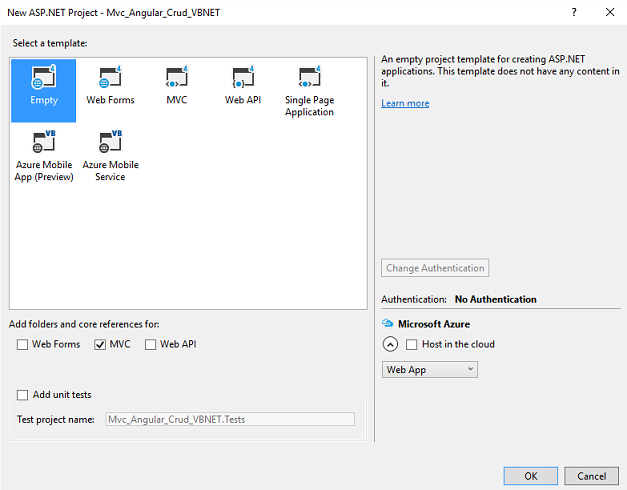
Task: Click the template description text
Action: click(x=500, y=71)
